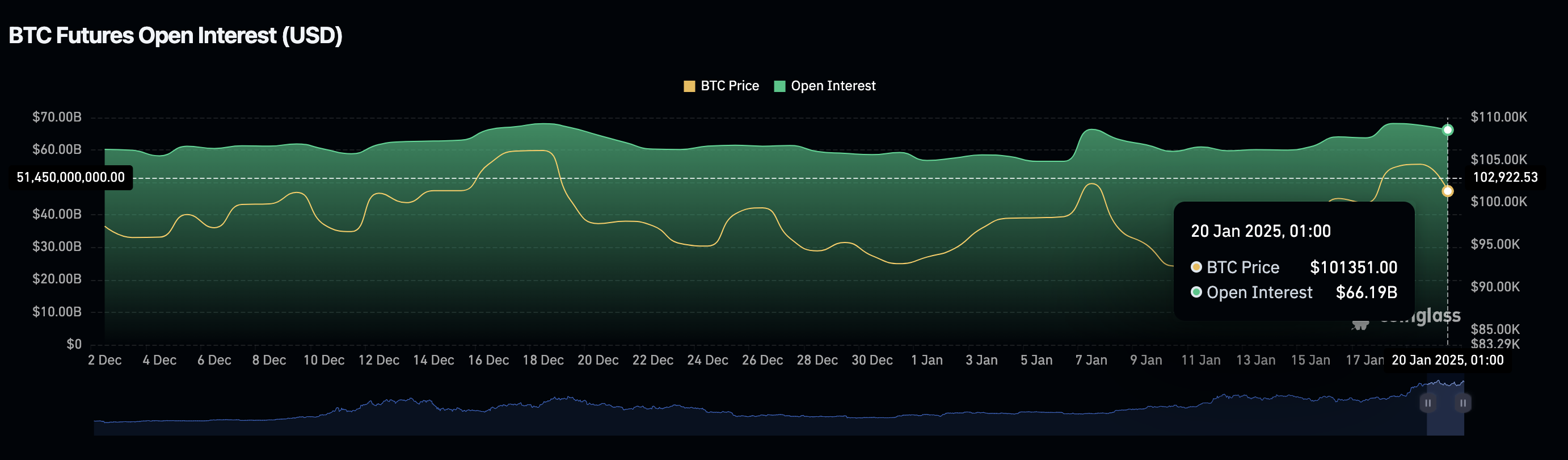Click the $20.00B left axis label
This screenshot has height=460, width=1568.
click(x=57, y=279)
